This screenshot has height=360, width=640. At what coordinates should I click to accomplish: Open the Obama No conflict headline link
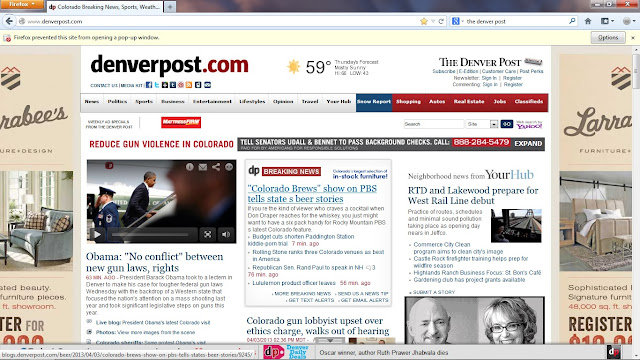tap(155, 262)
